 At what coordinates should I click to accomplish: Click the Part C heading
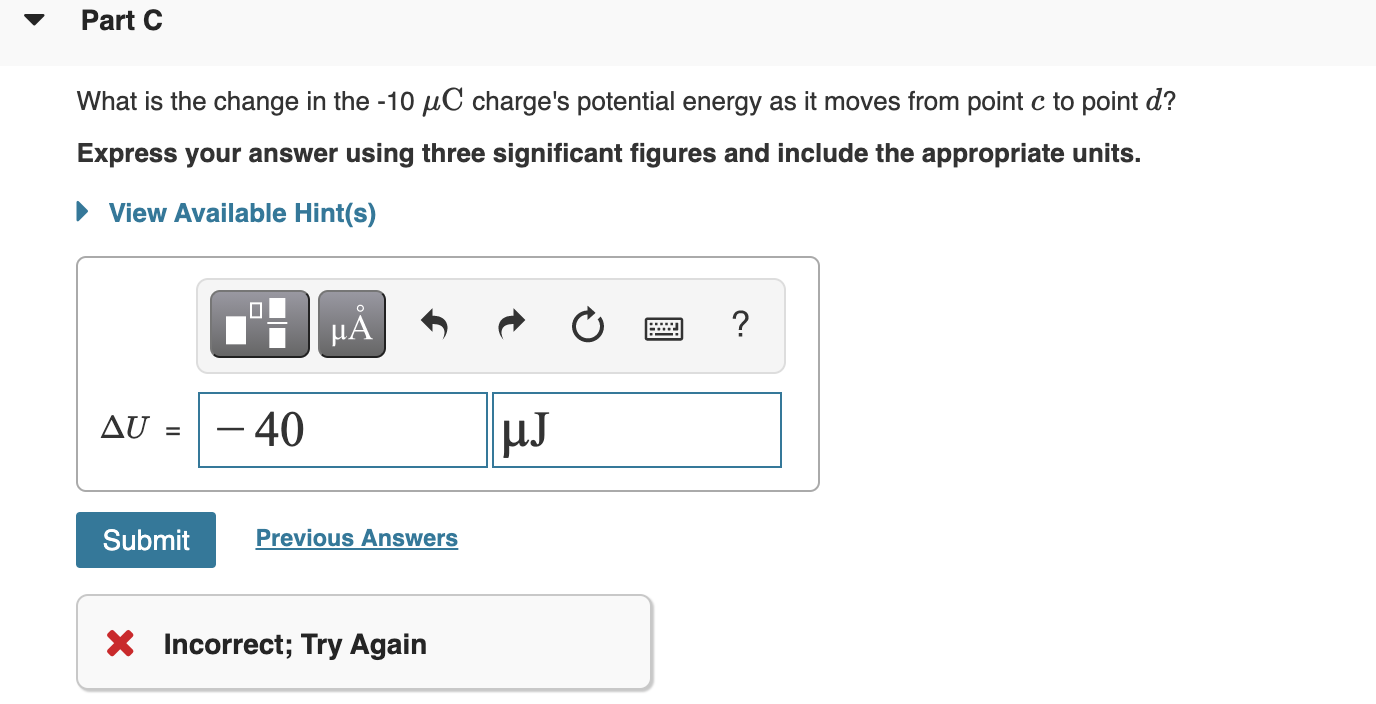pos(122,20)
